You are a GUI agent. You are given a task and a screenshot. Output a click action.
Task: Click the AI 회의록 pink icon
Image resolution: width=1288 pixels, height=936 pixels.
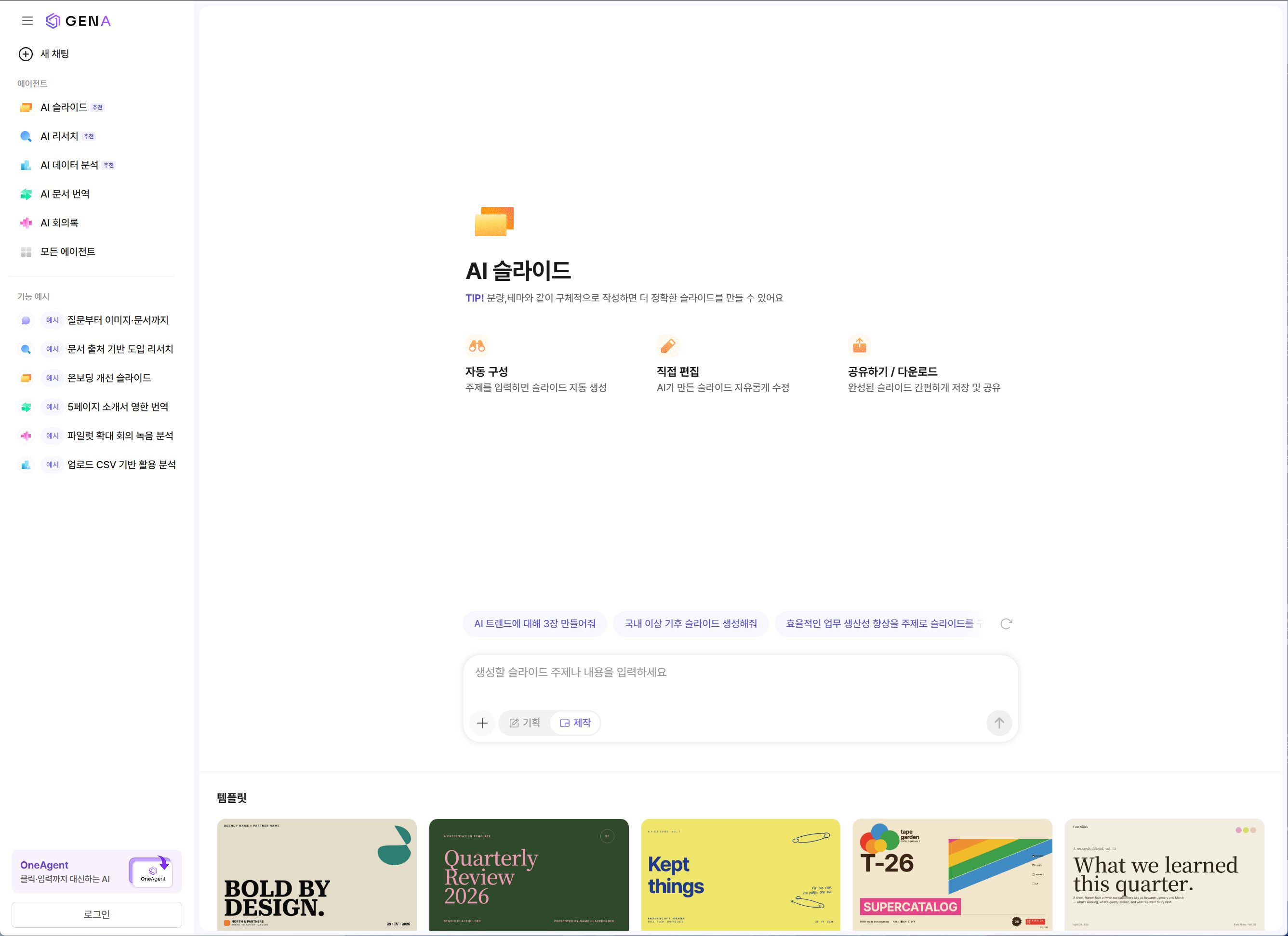pyautogui.click(x=26, y=223)
